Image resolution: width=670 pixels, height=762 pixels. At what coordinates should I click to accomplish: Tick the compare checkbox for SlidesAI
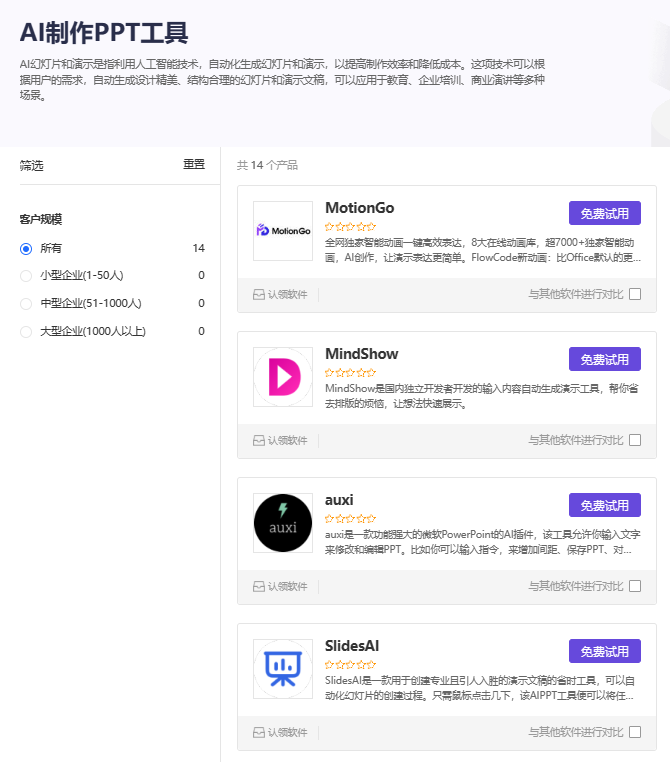635,732
